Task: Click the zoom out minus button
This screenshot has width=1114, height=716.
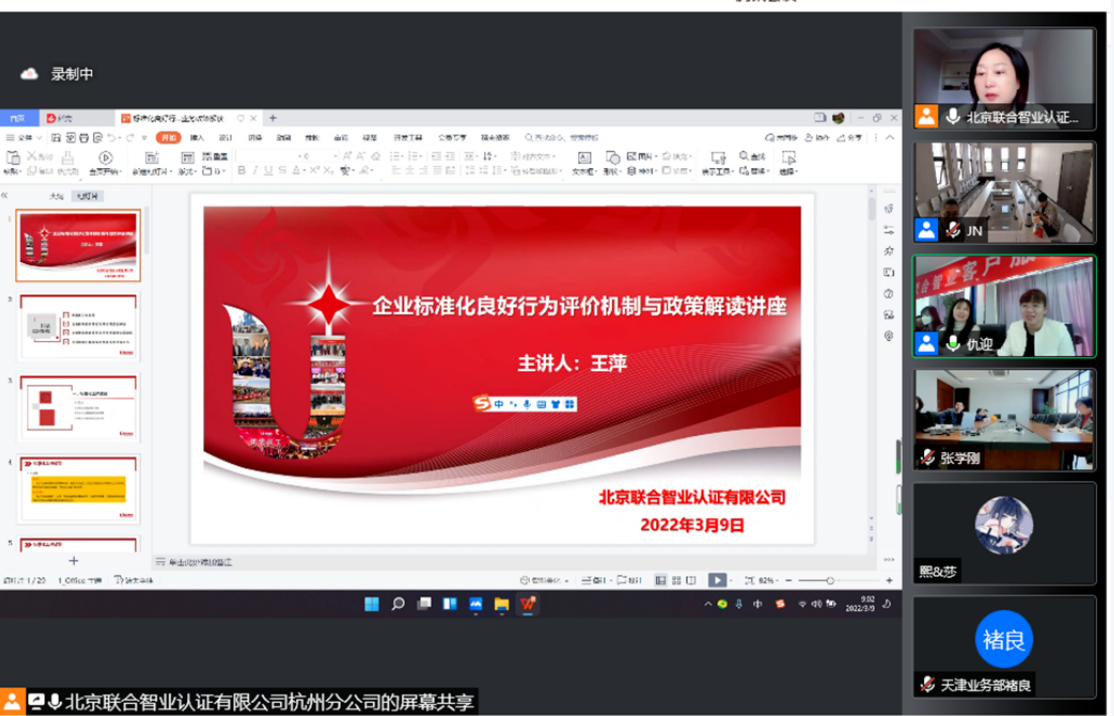Action: coord(789,580)
